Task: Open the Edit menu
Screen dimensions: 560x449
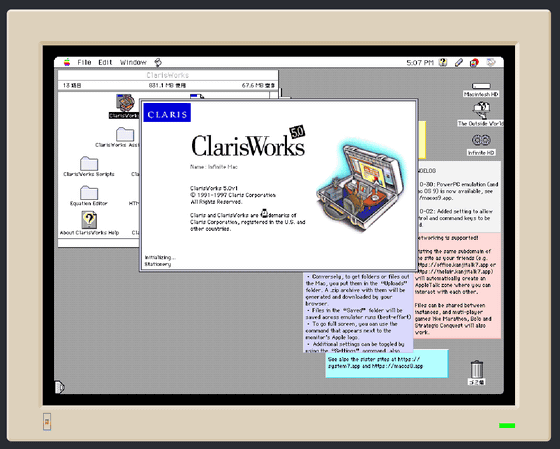Action: 105,63
